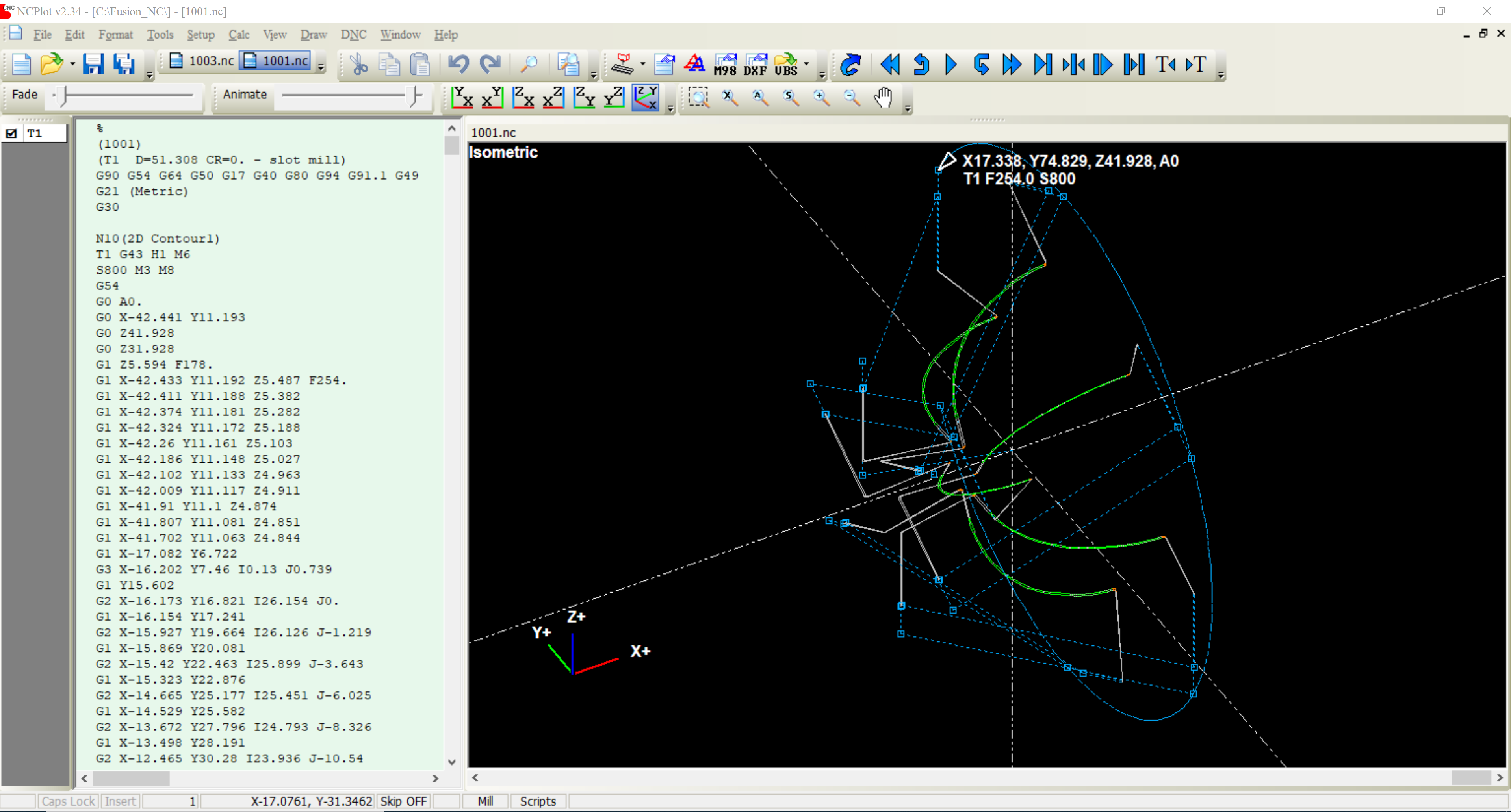Select the pan hand tool
Image resolution: width=1511 pixels, height=812 pixels.
pyautogui.click(x=883, y=97)
